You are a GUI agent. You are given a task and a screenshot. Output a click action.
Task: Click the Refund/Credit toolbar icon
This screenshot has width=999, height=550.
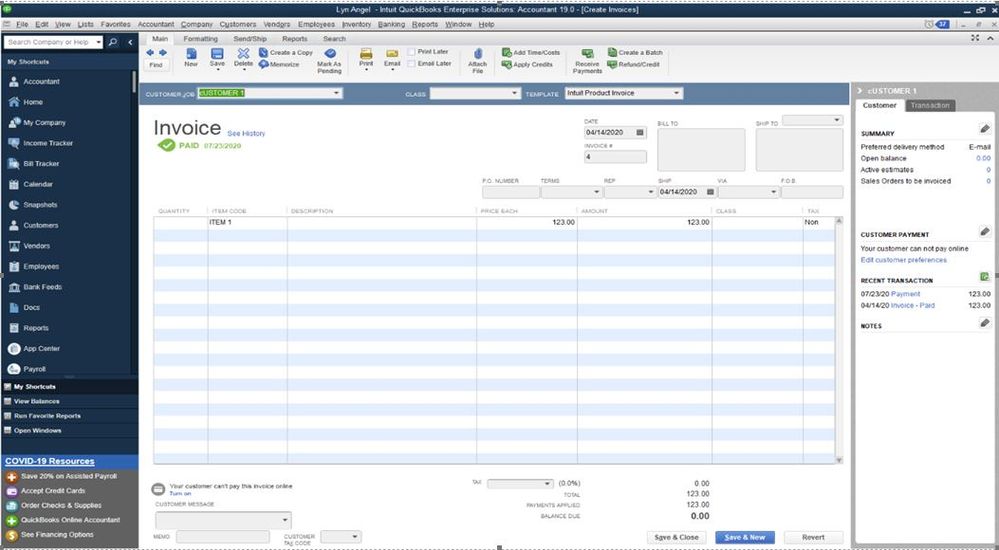[x=612, y=64]
